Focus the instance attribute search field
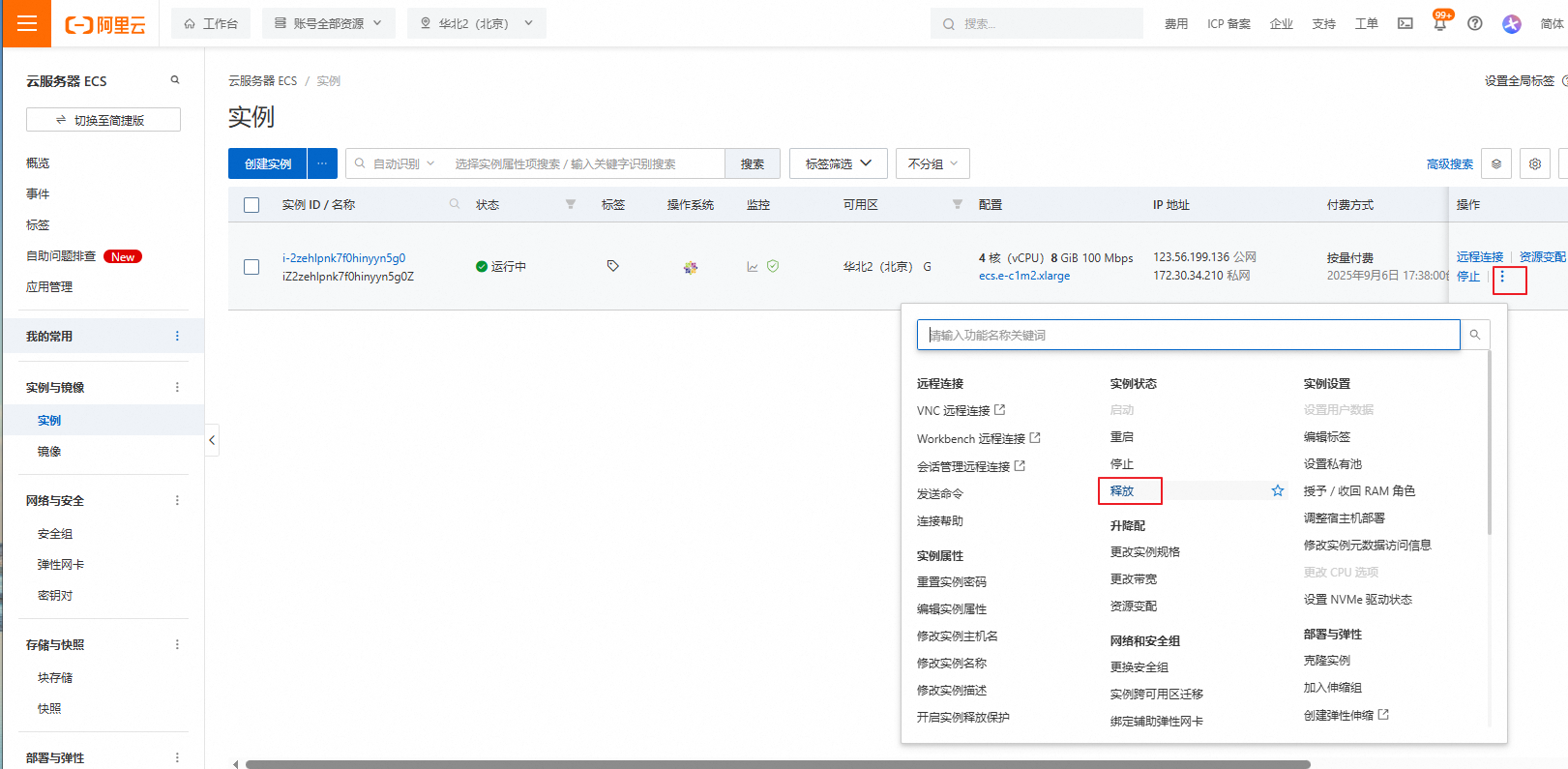The width and height of the screenshot is (1568, 769). (x=586, y=163)
